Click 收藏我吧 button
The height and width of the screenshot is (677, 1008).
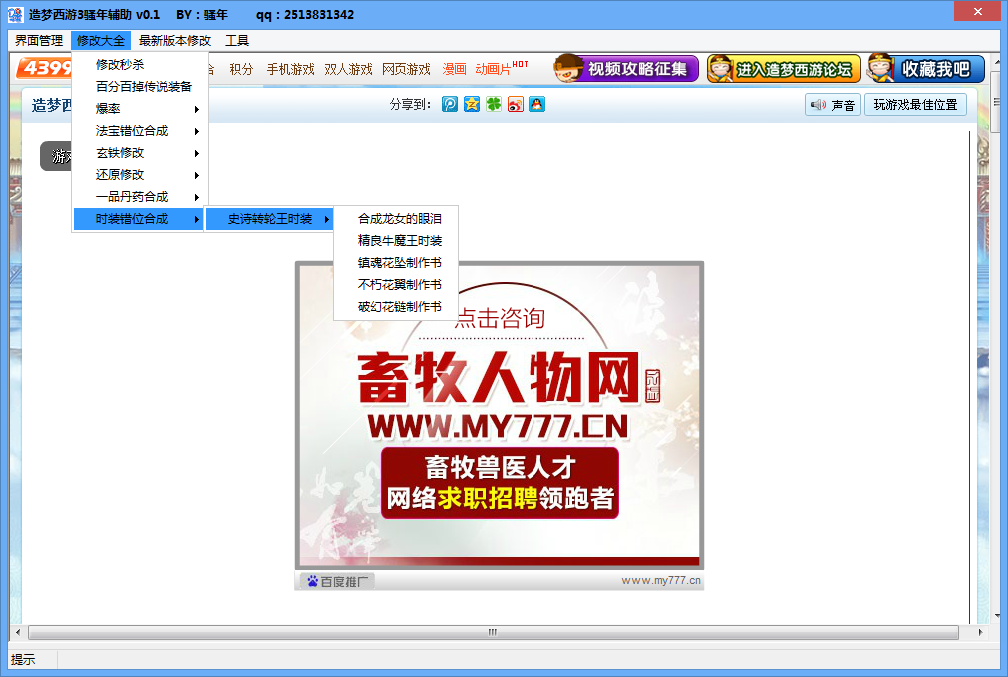926,68
